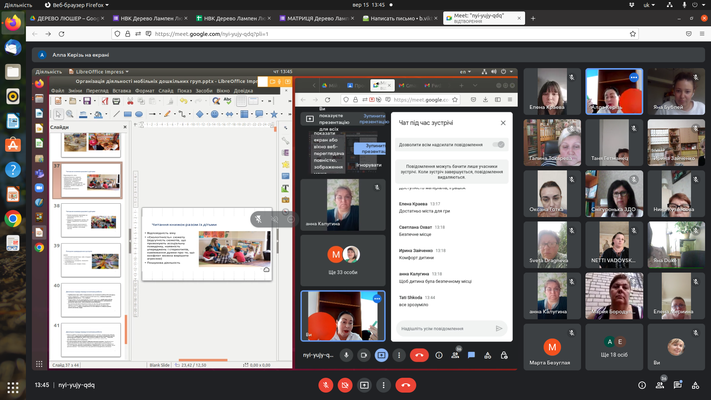Screen dimensions: 711x400
Task: Open the Ще 18 осіб participants tile
Action: (x=614, y=347)
